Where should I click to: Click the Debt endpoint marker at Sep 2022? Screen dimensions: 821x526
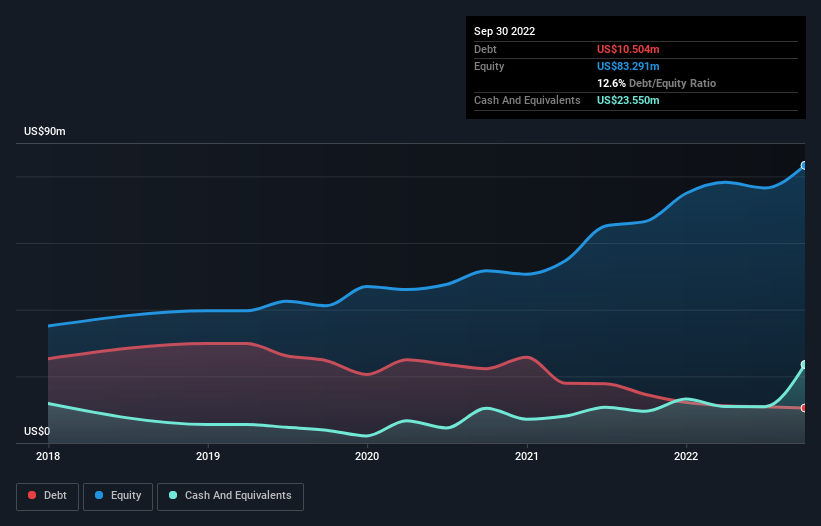point(804,408)
